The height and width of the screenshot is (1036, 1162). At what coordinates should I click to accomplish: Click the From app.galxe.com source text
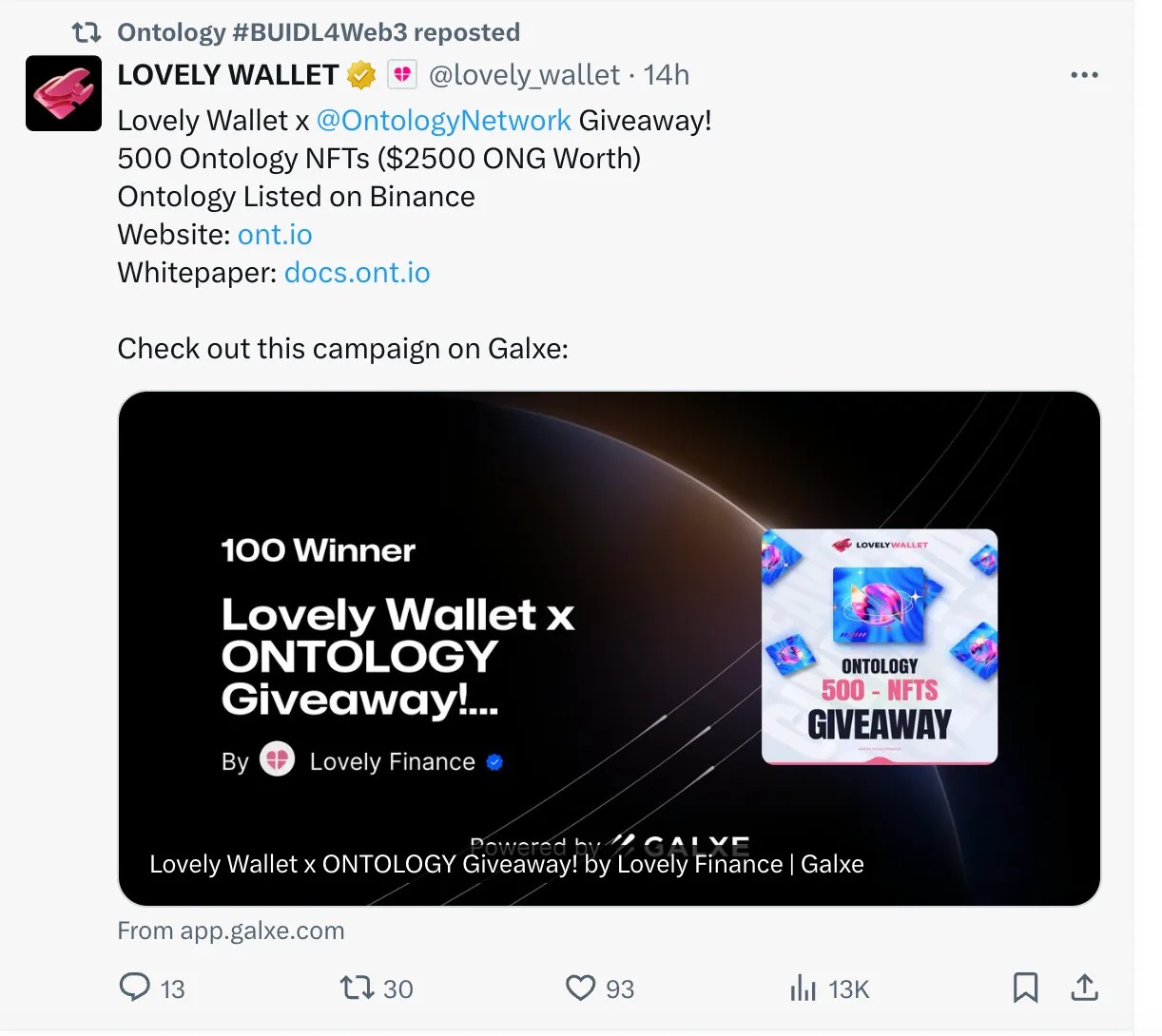[231, 930]
